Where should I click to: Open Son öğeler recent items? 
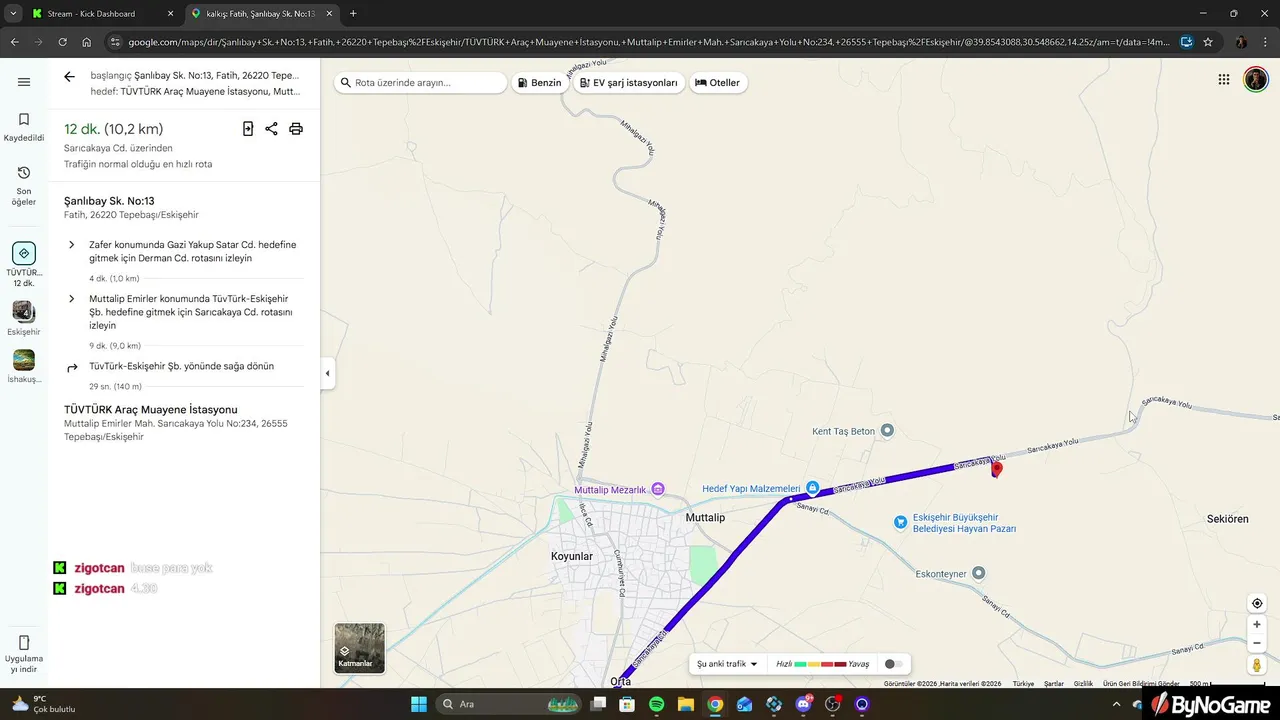pyautogui.click(x=24, y=186)
